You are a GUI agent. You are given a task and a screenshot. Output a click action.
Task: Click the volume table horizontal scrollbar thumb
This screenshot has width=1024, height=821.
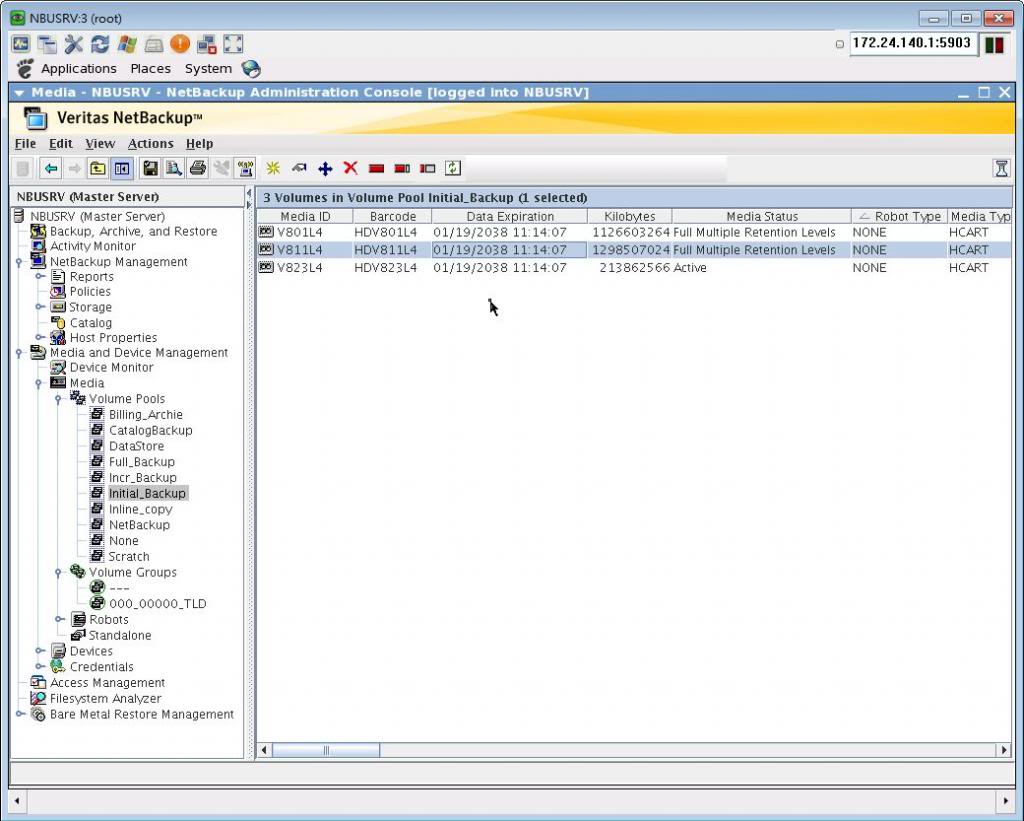pos(326,750)
